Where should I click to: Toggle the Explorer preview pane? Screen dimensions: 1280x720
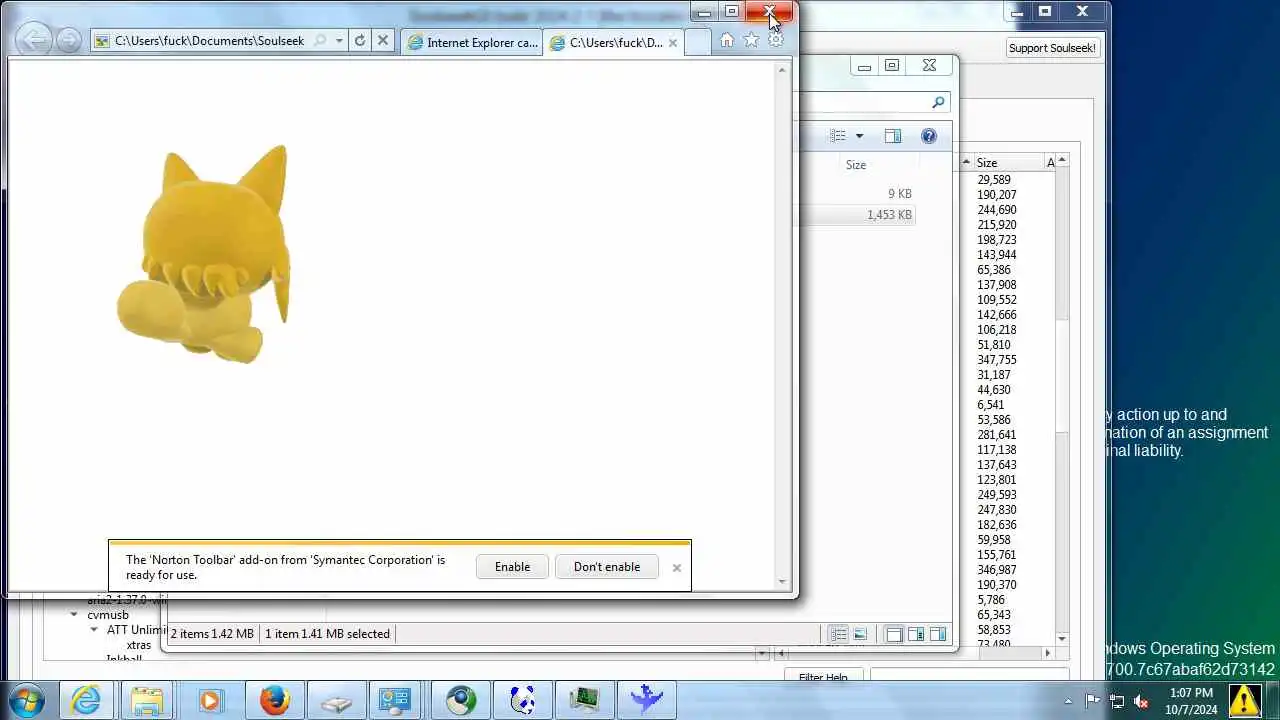(893, 136)
